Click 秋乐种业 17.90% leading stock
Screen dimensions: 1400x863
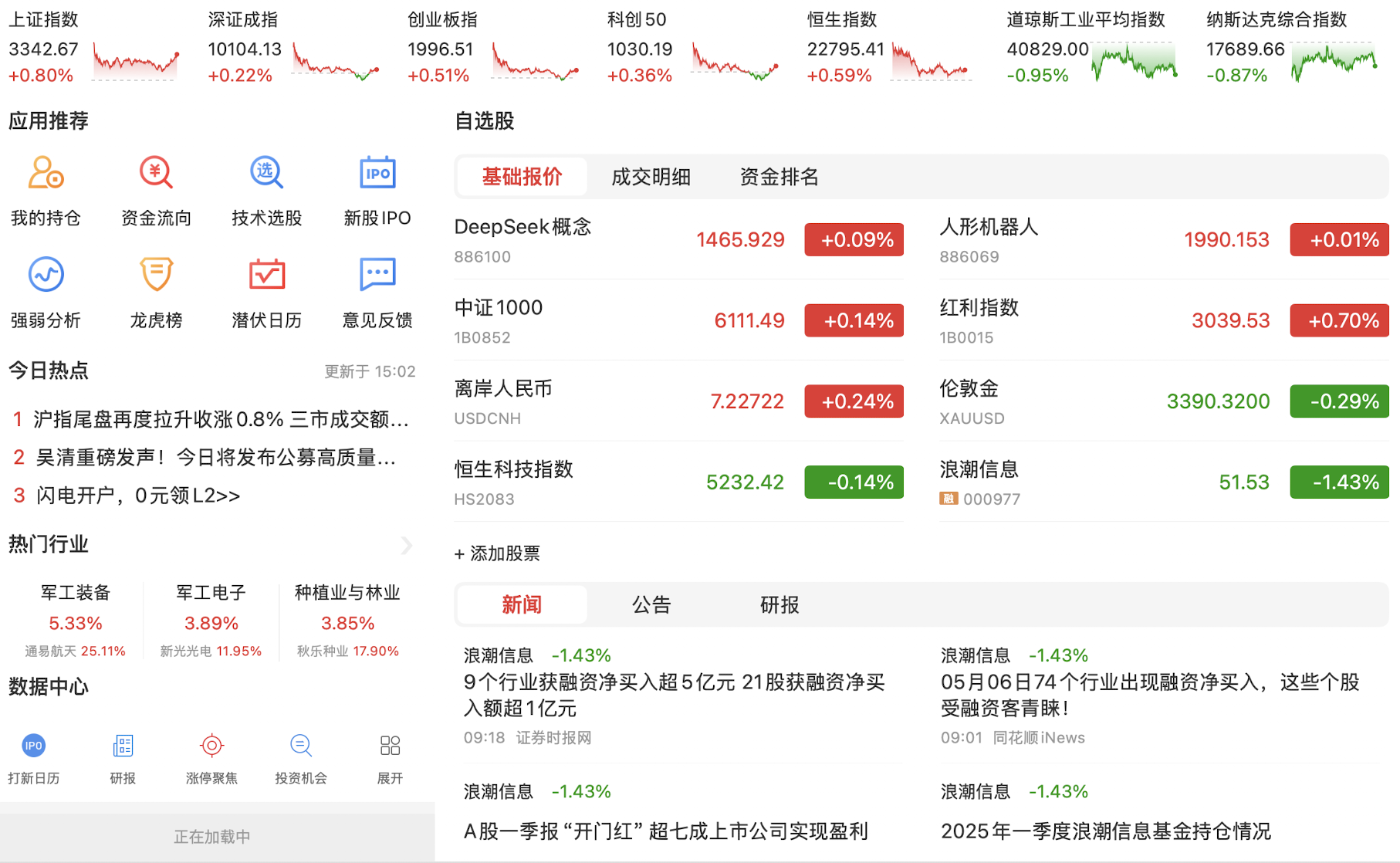pyautogui.click(x=347, y=651)
